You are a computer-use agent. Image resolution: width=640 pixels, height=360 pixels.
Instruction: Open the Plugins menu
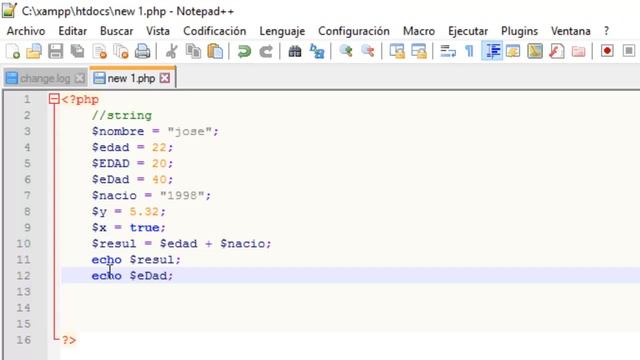tap(520, 31)
